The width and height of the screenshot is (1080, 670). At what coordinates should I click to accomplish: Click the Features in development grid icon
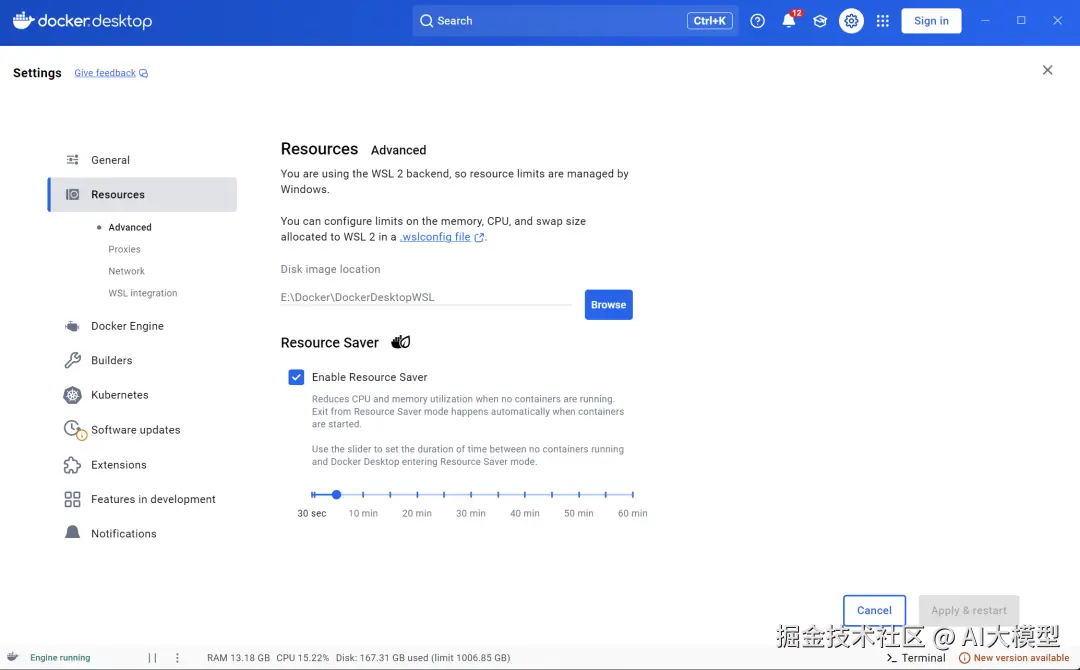72,499
